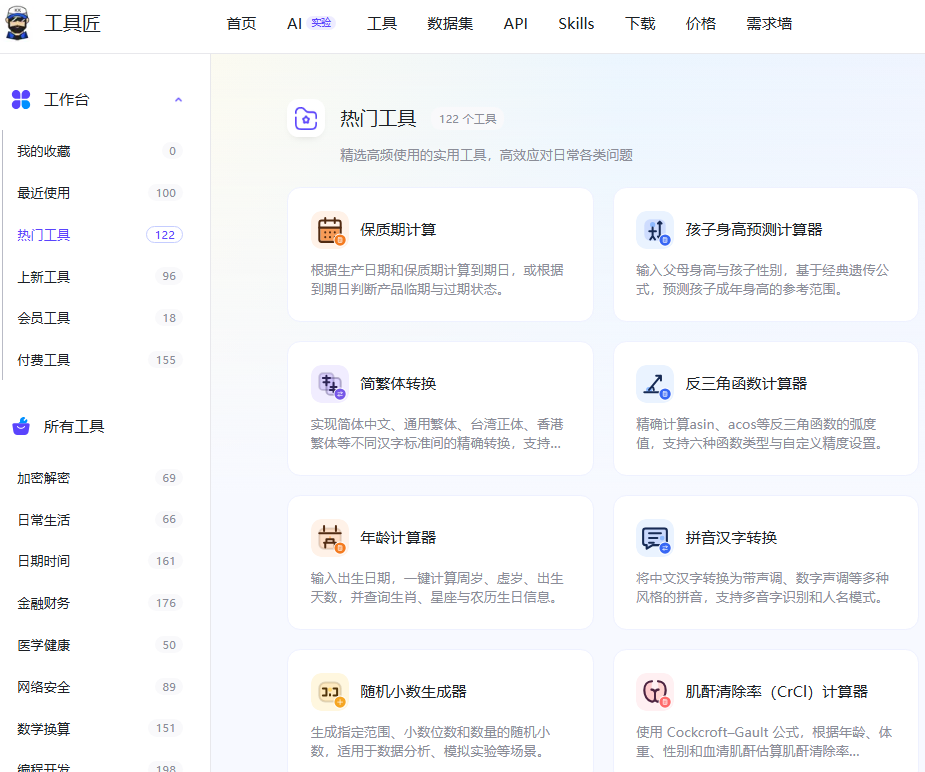Open the AI 实验 navigation item
Viewport: 925px width, 772px height.
[311, 24]
